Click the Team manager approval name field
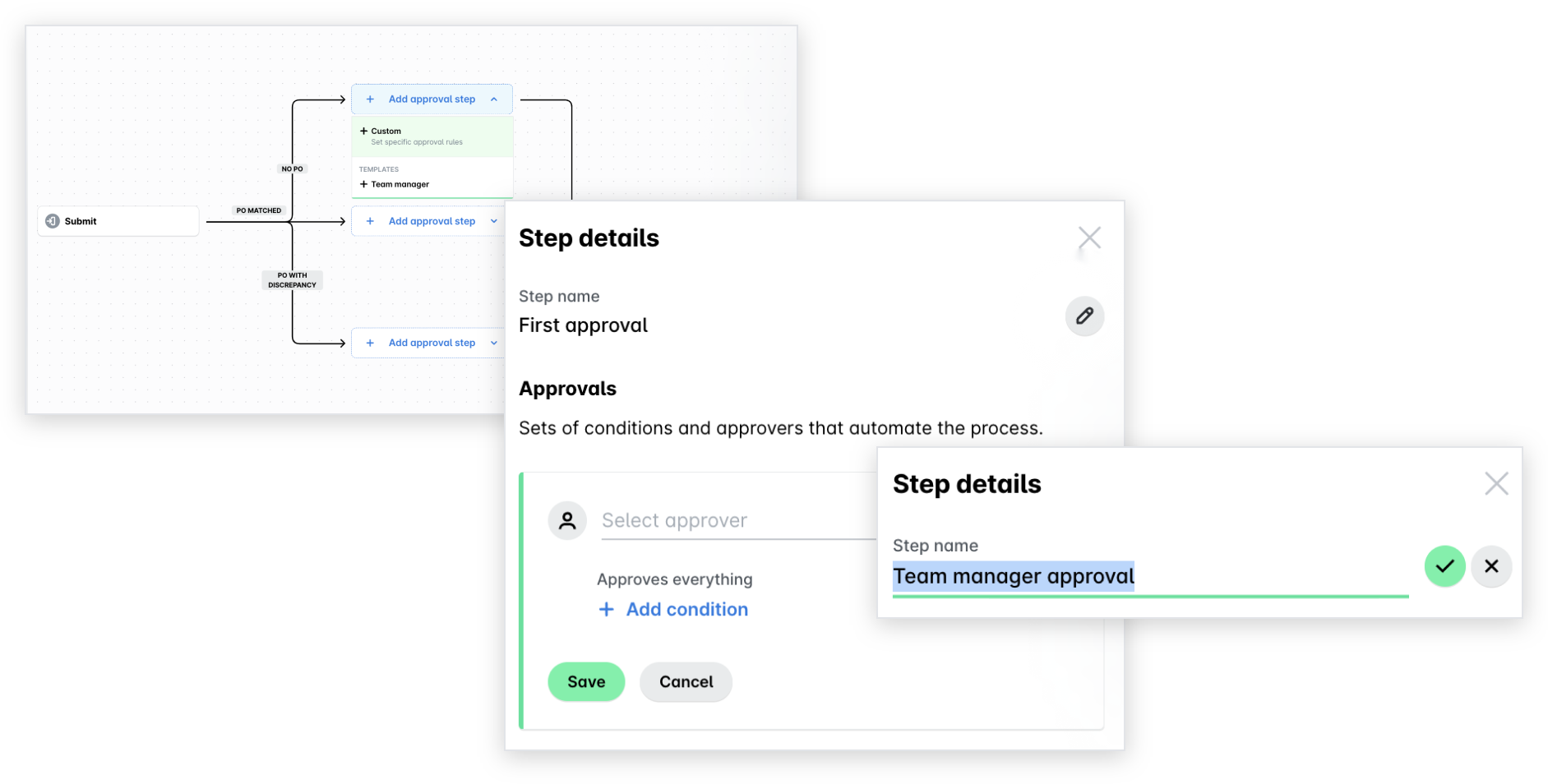This screenshot has width=1548, height=784. (x=1150, y=577)
